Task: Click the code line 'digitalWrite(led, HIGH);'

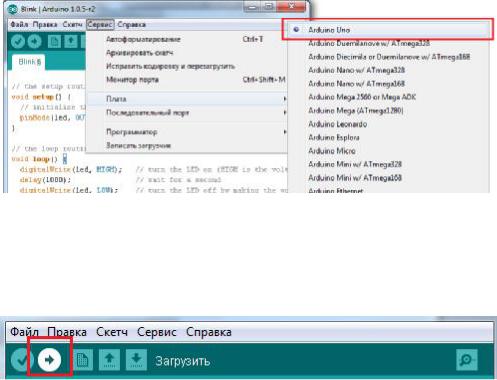Action: click(x=71, y=170)
